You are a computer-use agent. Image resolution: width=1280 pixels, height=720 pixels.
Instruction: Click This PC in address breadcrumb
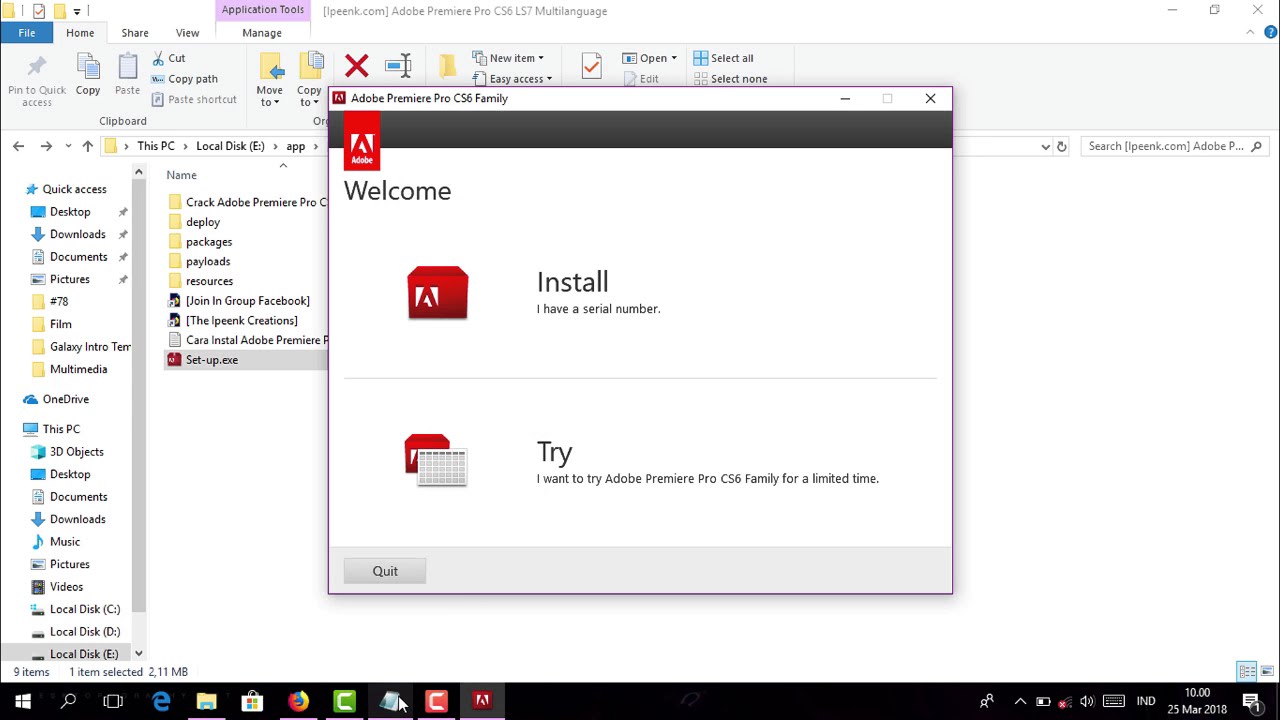(156, 146)
